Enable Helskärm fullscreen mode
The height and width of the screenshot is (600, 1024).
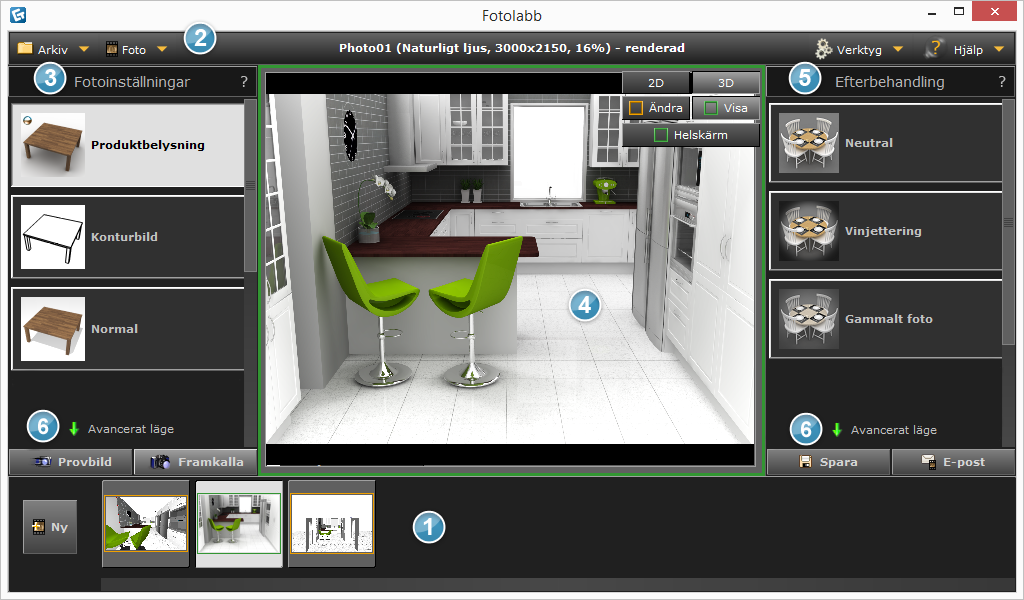(x=660, y=135)
